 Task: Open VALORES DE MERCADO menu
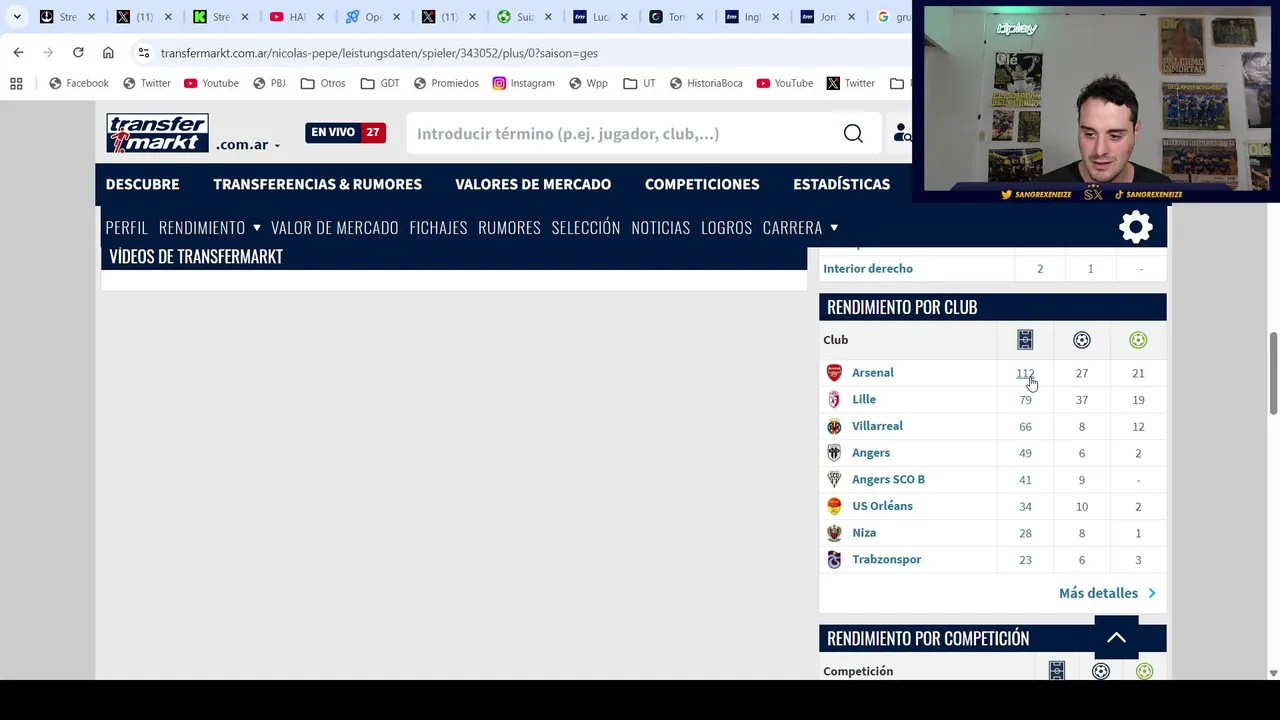(533, 184)
